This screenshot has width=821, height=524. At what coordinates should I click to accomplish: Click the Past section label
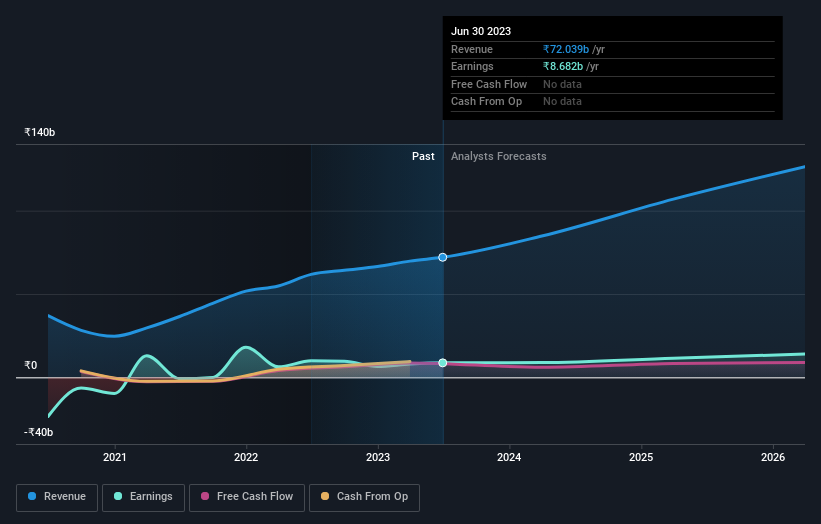(423, 156)
